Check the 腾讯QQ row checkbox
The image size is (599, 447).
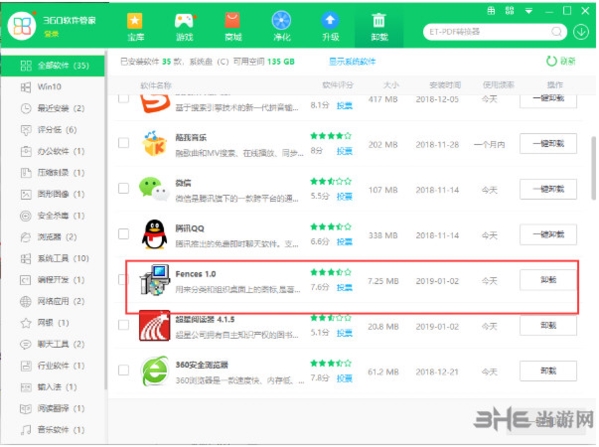pyautogui.click(x=123, y=234)
